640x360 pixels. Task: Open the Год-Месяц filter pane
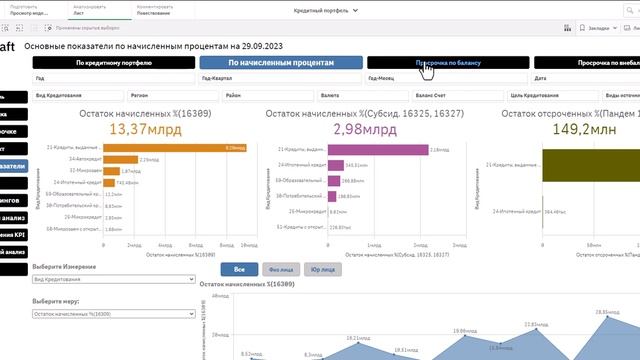[x=447, y=78]
